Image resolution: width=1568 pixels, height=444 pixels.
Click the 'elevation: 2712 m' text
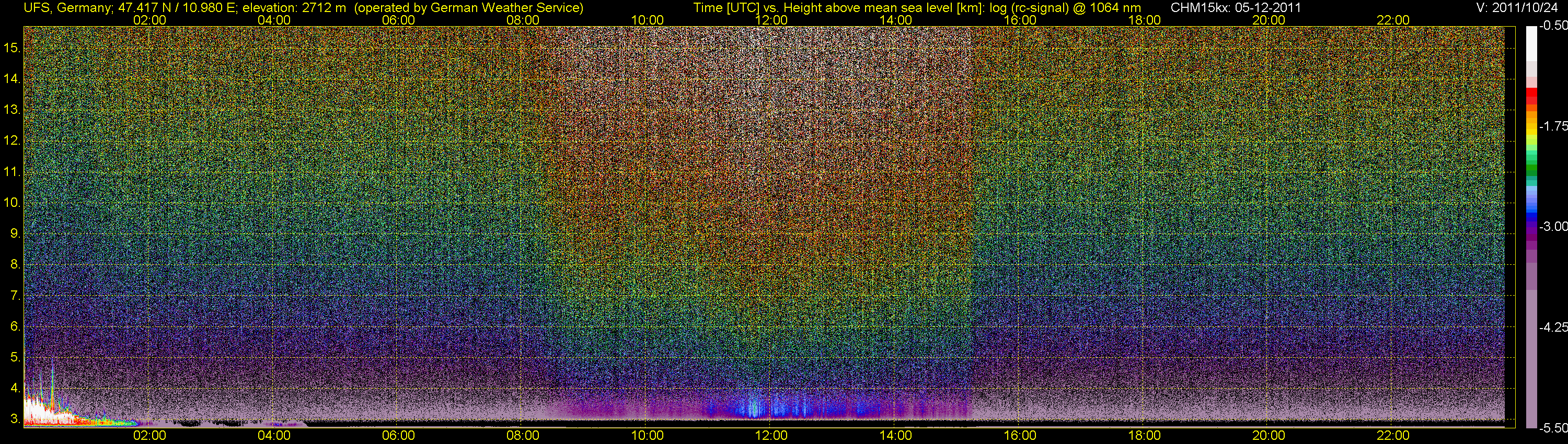pyautogui.click(x=294, y=8)
